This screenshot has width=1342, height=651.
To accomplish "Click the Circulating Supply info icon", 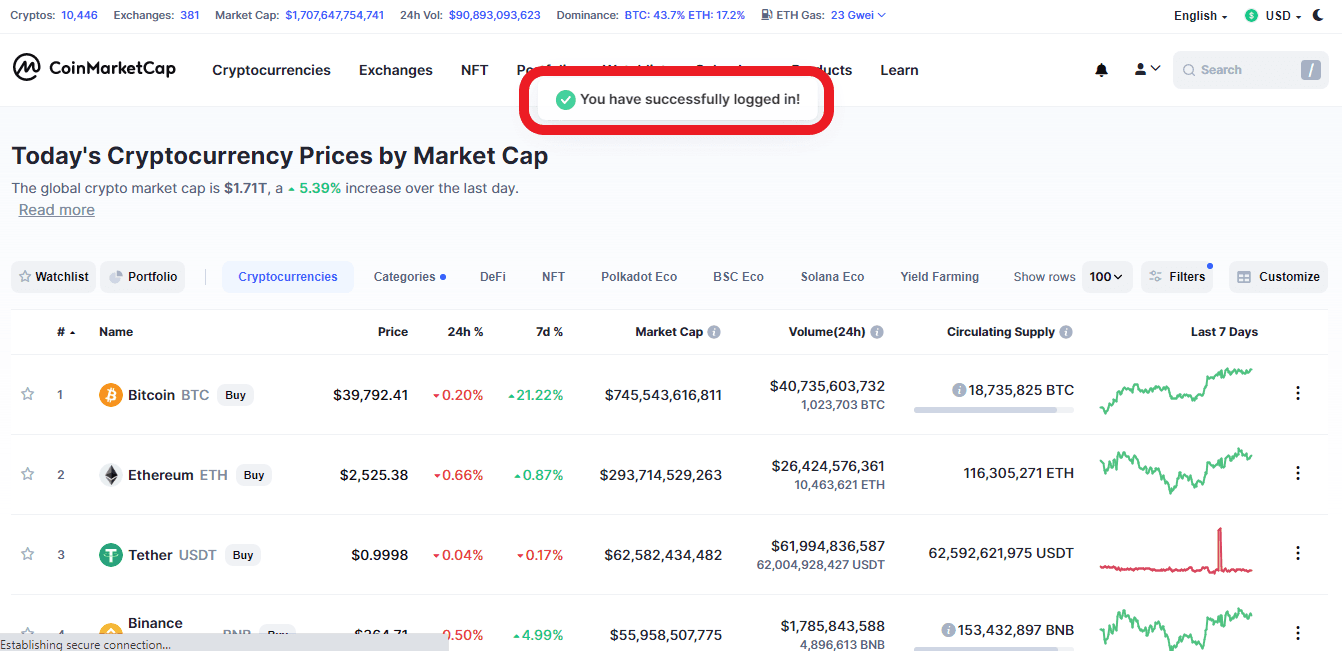I will coord(1066,332).
